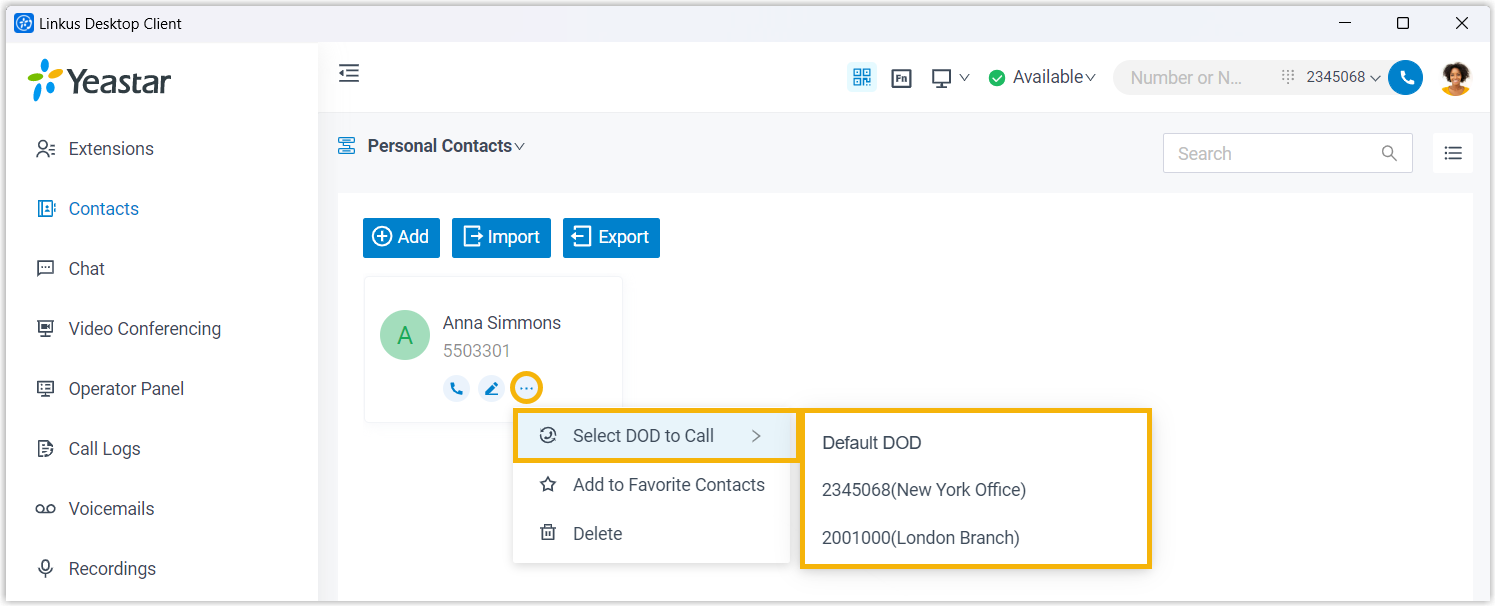Click the blue call button in header
This screenshot has height=607, width=1496.
1406,78
